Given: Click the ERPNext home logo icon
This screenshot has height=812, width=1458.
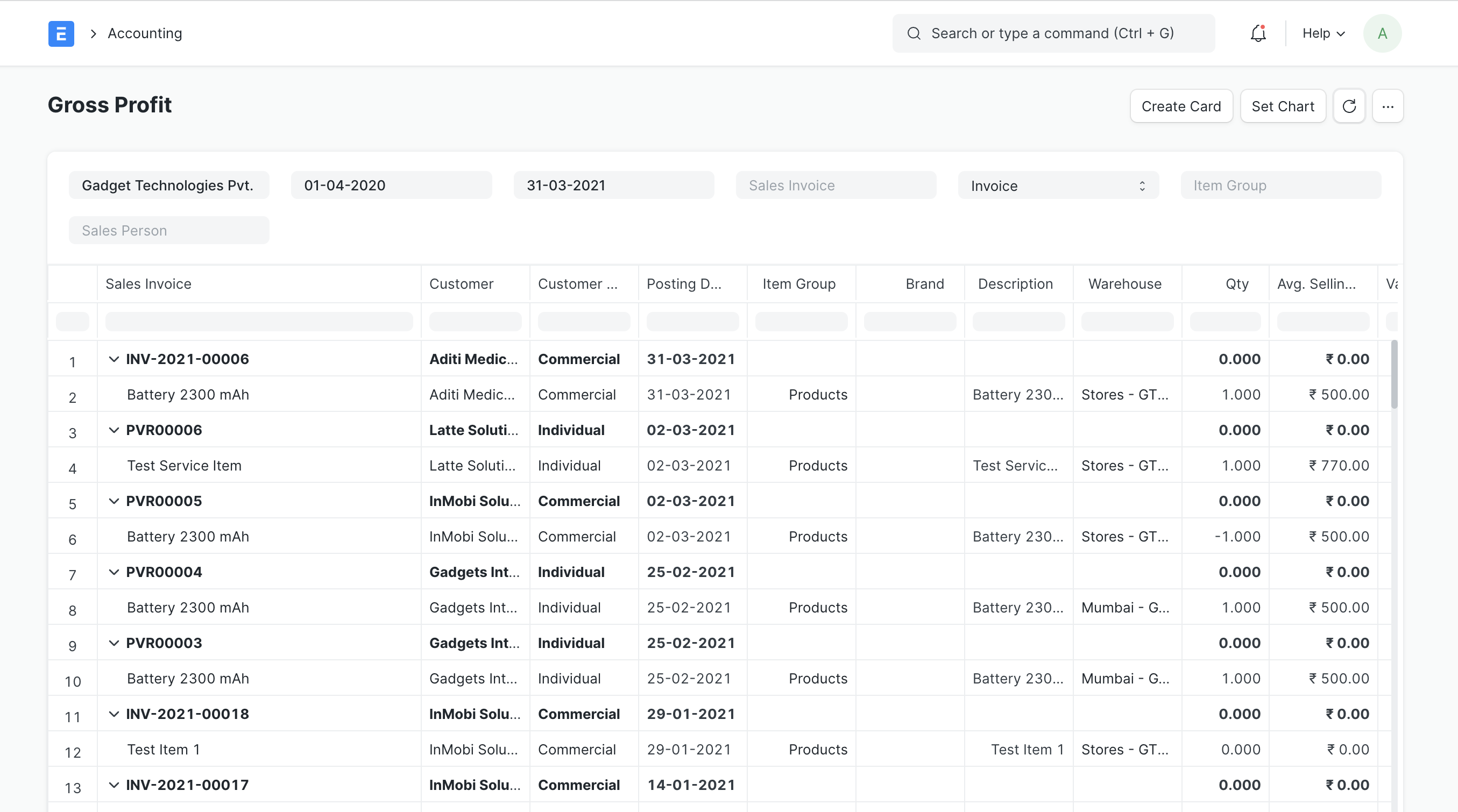Looking at the screenshot, I should tap(61, 33).
